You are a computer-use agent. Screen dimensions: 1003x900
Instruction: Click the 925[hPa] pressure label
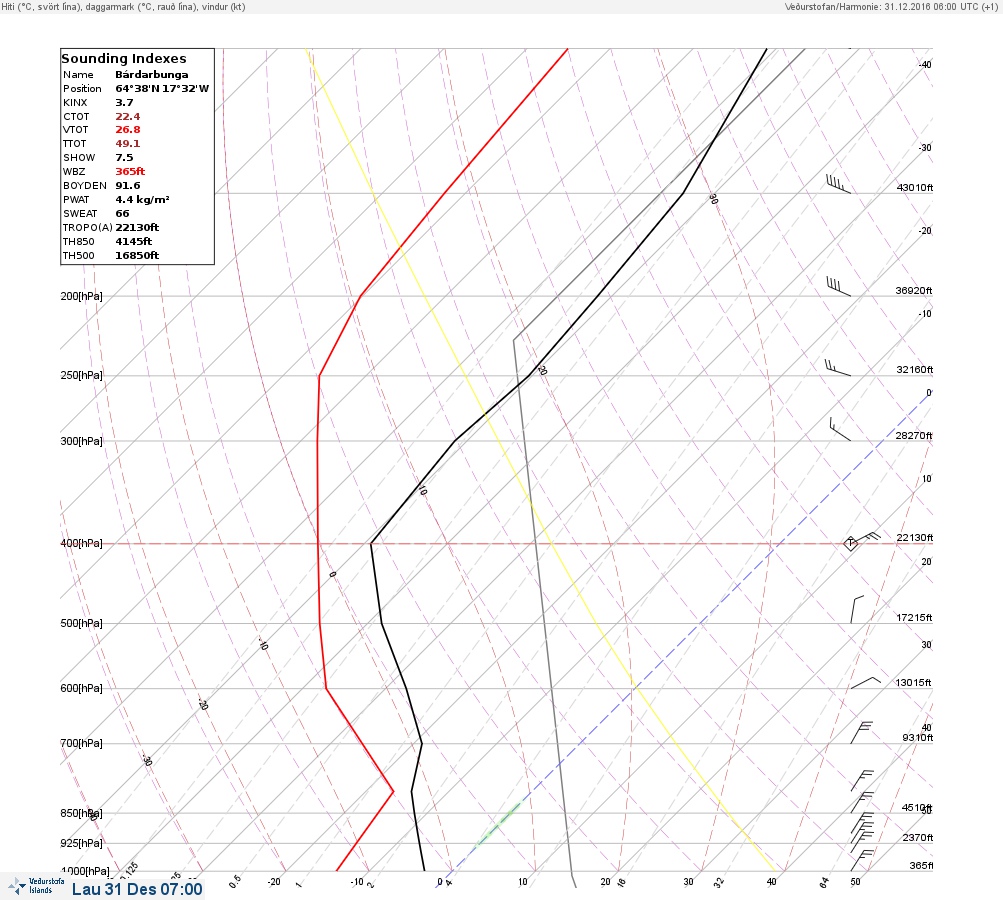(x=81, y=843)
